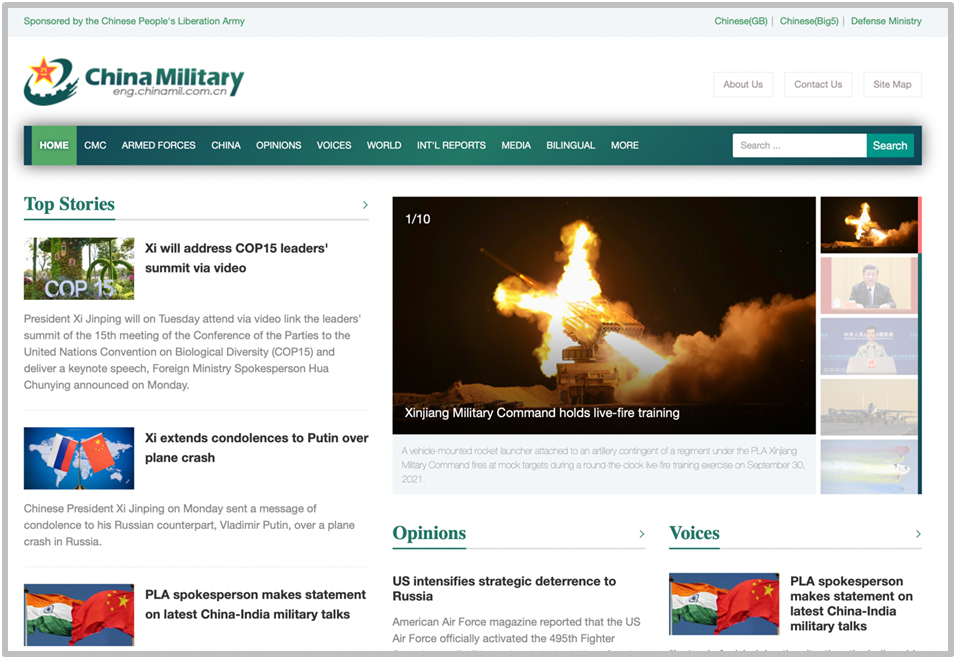The width and height of the screenshot is (956, 659).
Task: Open the India-China flags thumbnail in Top Stories
Action: pyautogui.click(x=79, y=615)
